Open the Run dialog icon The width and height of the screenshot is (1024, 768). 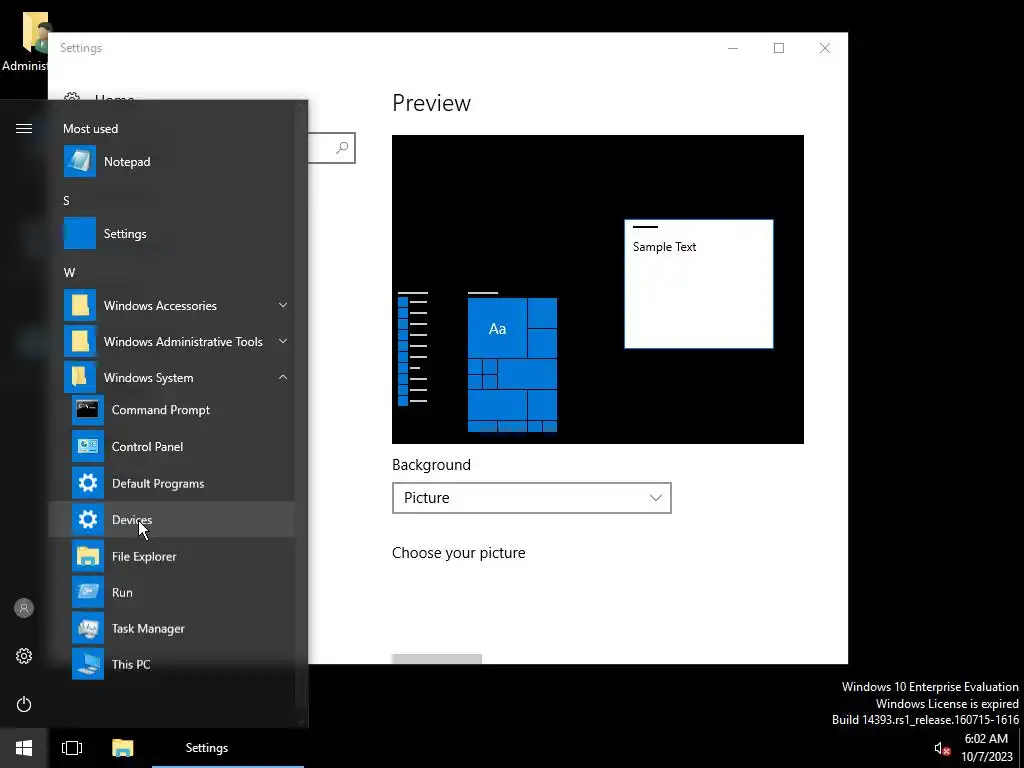tap(88, 592)
